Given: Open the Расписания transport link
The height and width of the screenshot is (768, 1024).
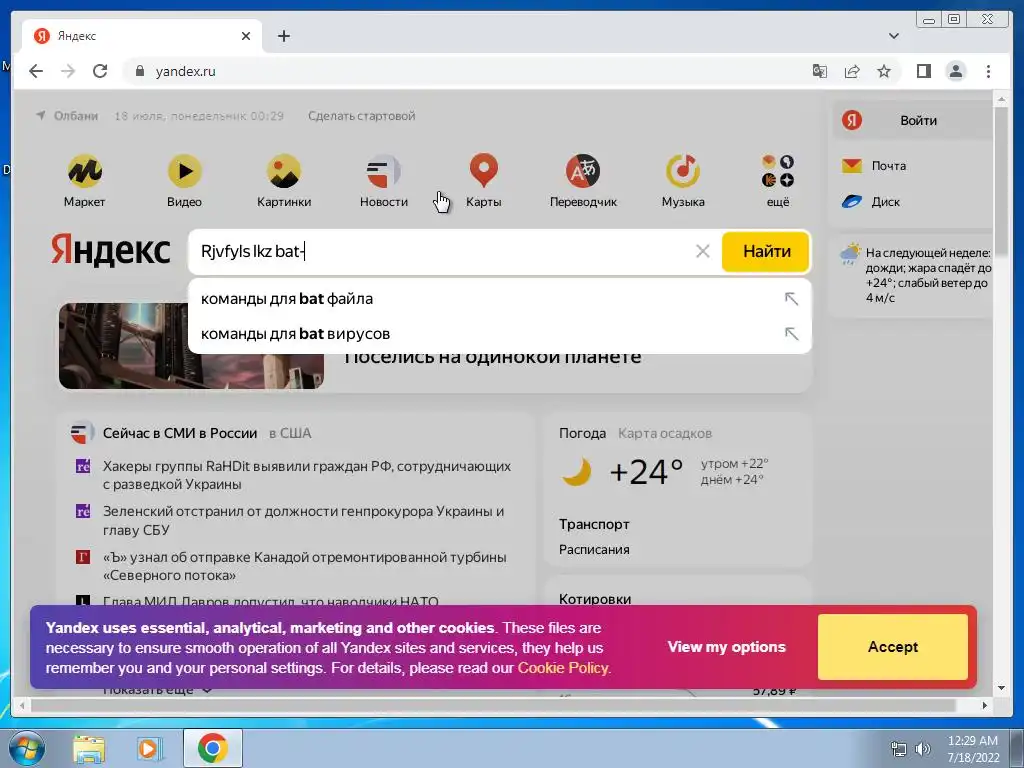Looking at the screenshot, I should point(594,549).
